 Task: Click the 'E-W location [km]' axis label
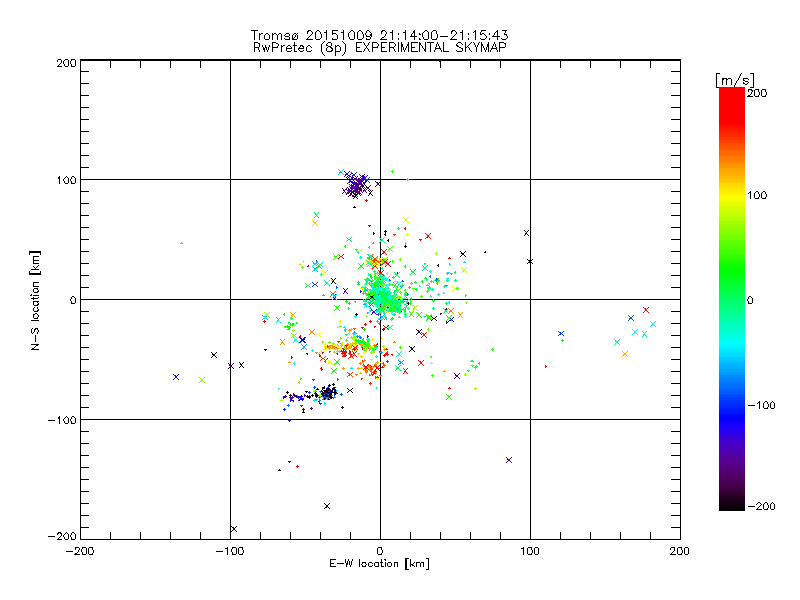[379, 563]
